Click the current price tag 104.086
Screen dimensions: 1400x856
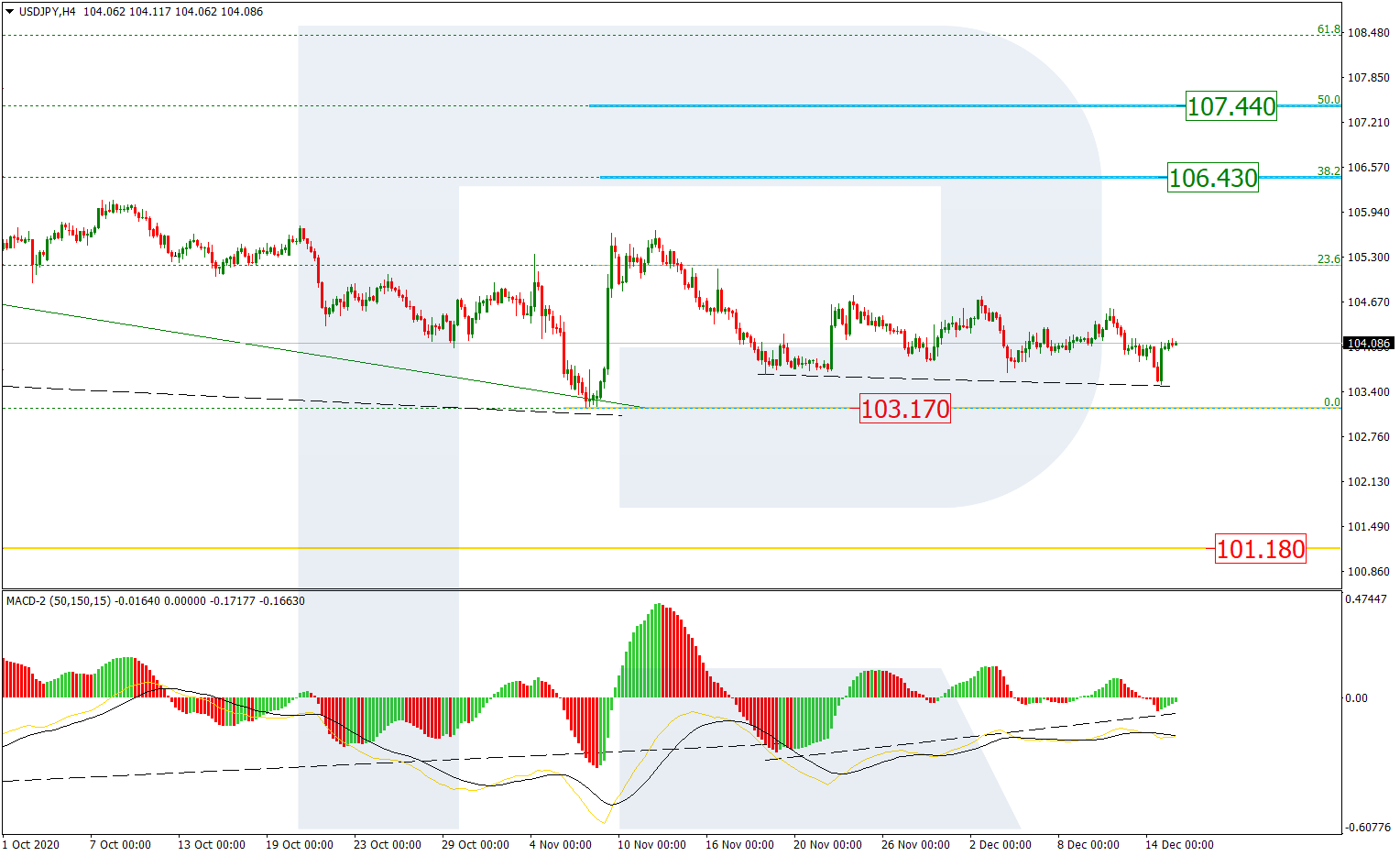click(x=1368, y=344)
